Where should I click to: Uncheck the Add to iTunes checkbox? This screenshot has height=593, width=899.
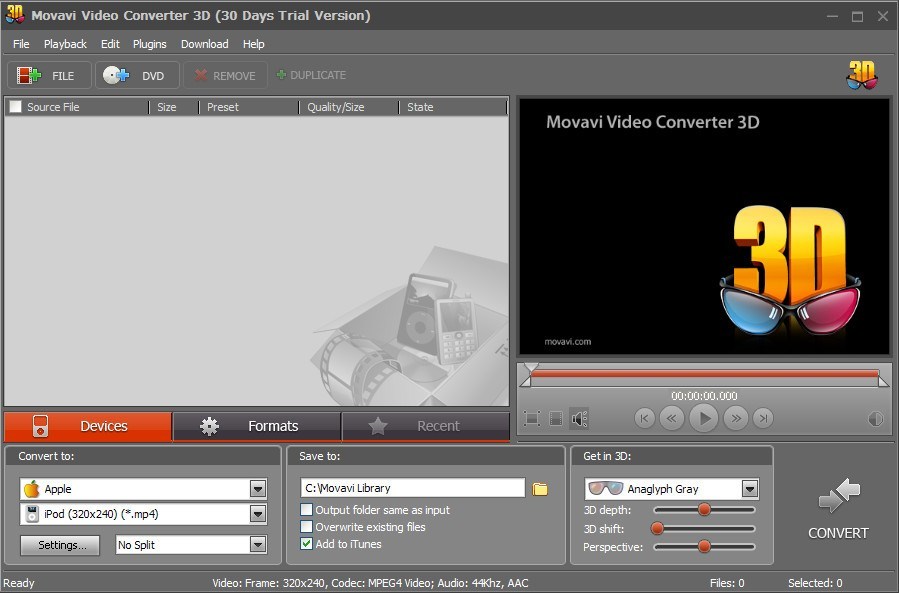tap(307, 544)
